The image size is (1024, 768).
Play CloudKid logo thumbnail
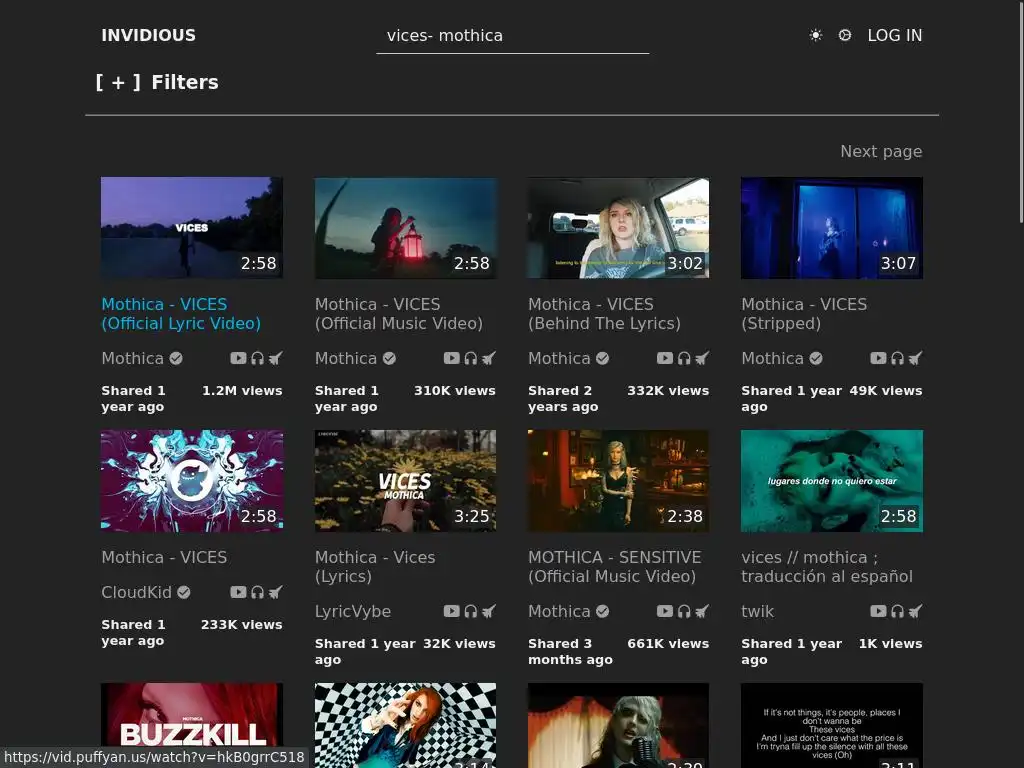192,481
